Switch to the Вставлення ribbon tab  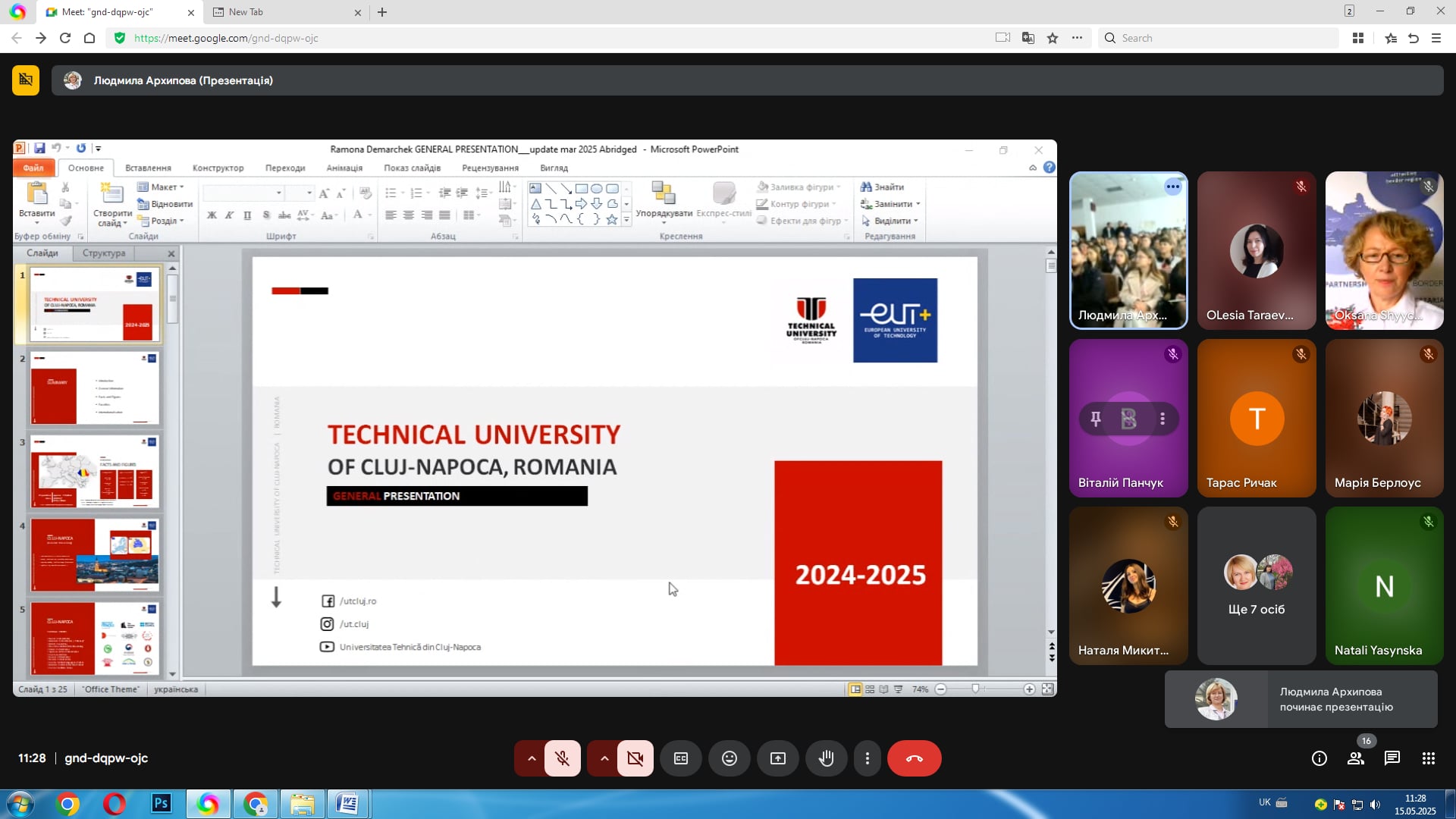coord(148,168)
